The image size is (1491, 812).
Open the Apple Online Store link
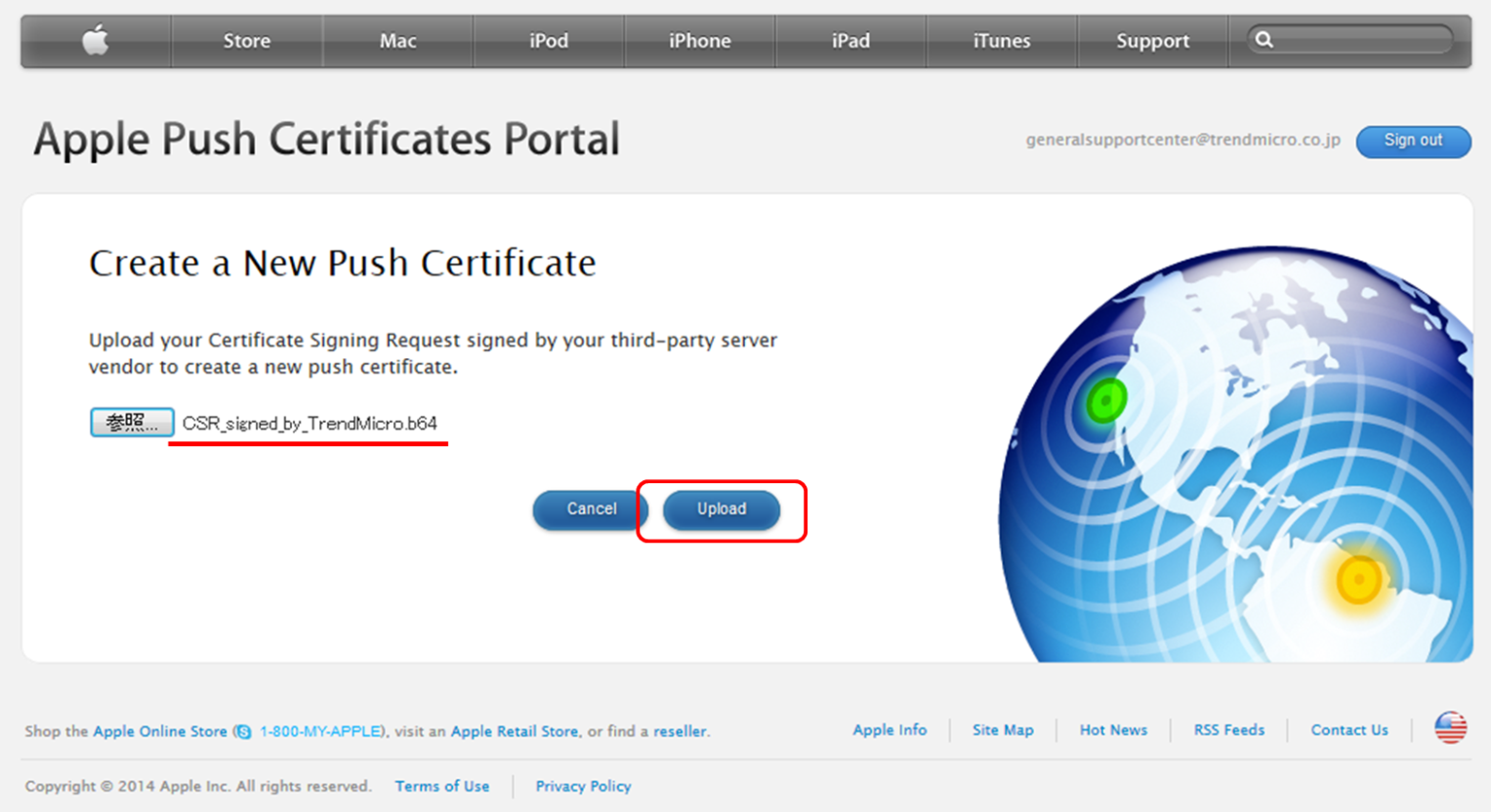tap(160, 731)
